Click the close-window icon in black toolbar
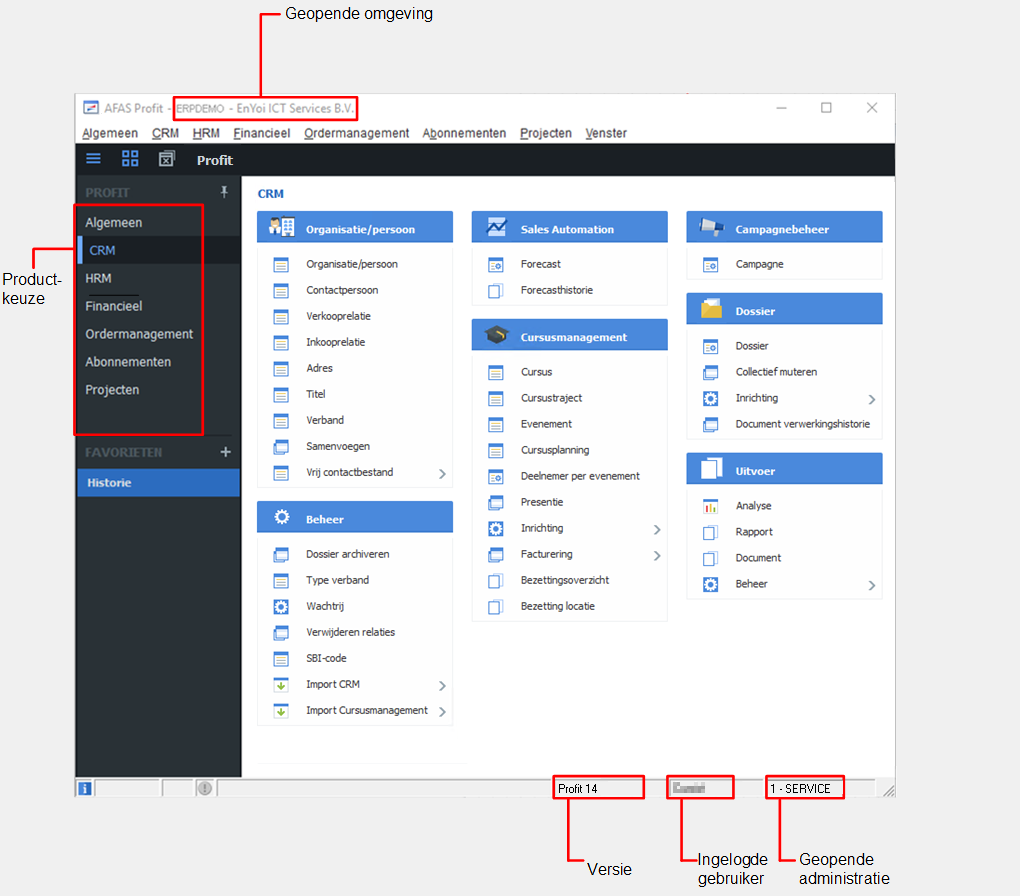Screen dimensions: 1020x896 click(167, 159)
